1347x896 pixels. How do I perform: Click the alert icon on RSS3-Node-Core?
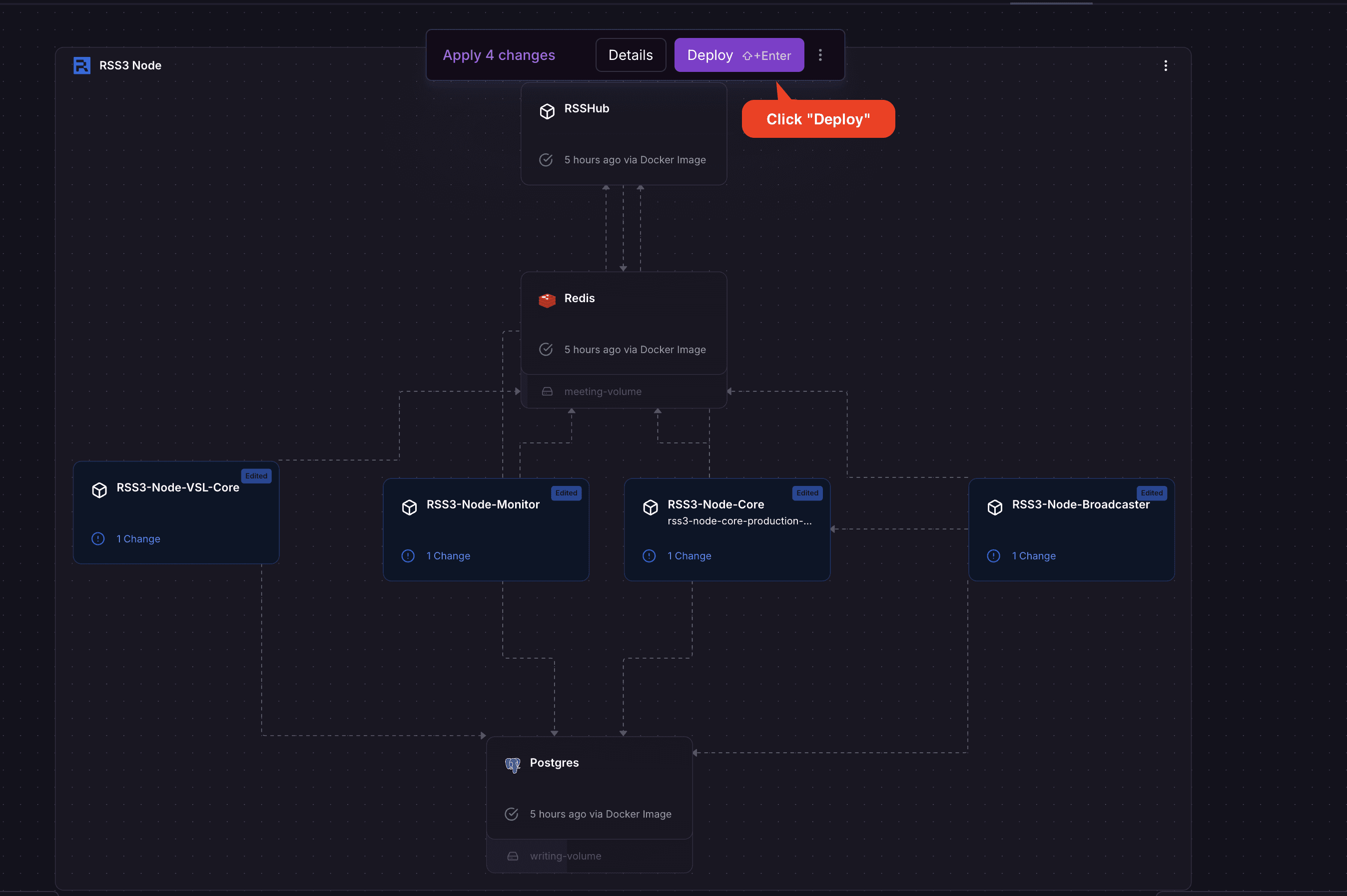(649, 555)
